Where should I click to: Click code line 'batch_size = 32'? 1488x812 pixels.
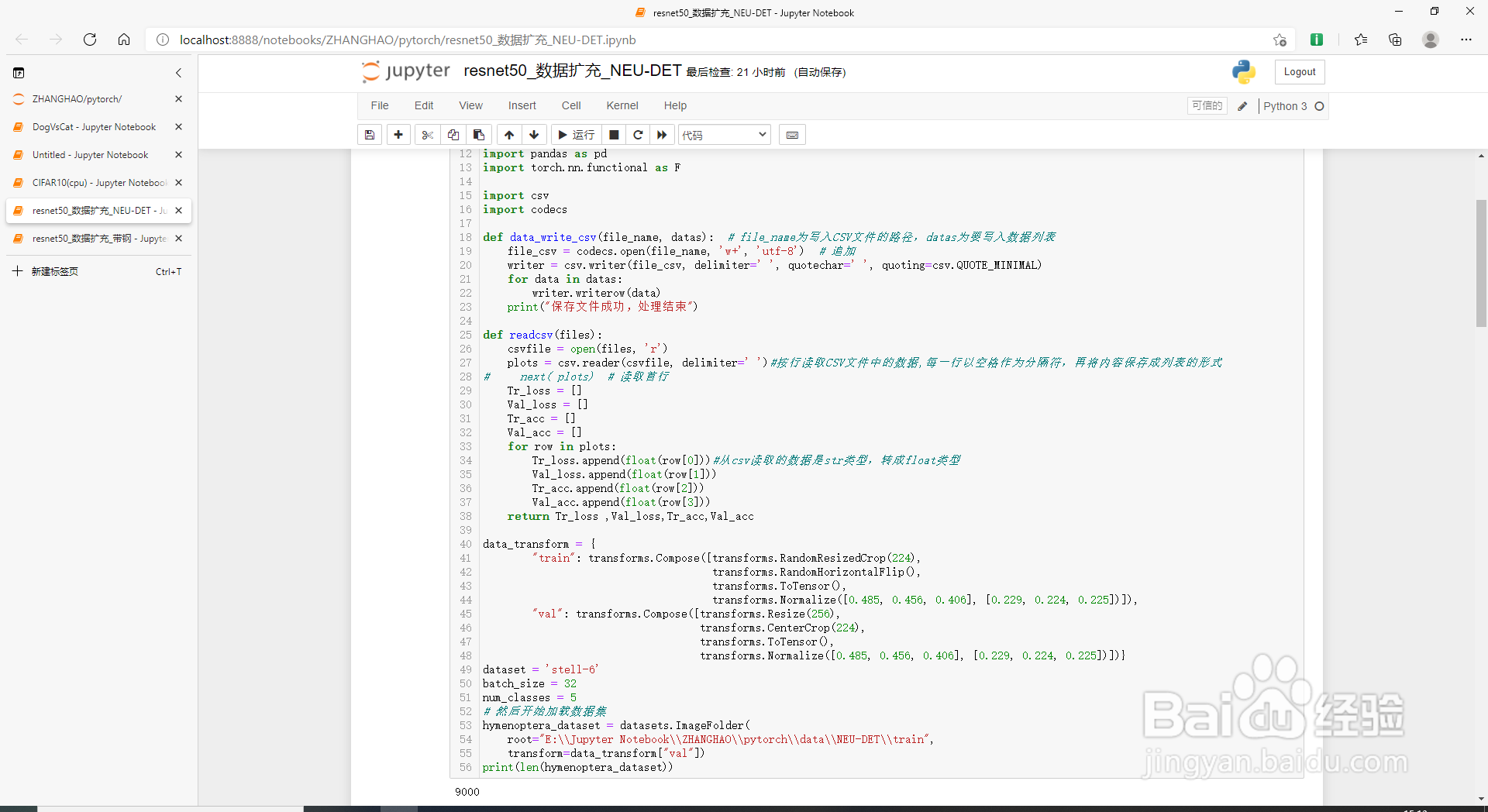click(x=530, y=683)
